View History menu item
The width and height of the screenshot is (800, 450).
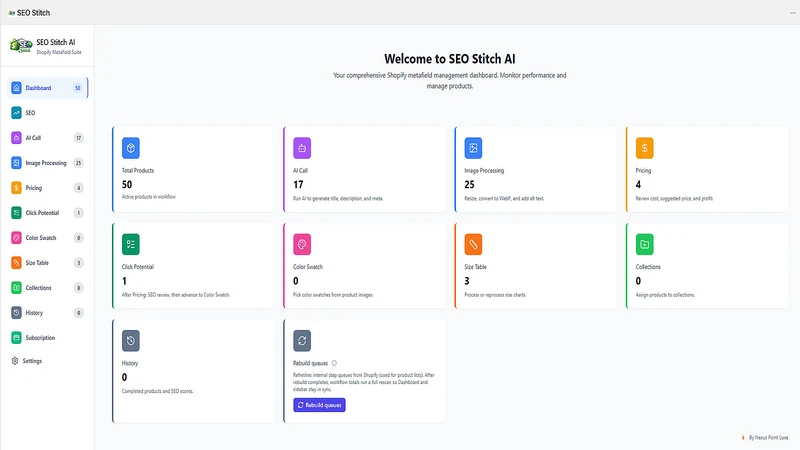click(47, 313)
